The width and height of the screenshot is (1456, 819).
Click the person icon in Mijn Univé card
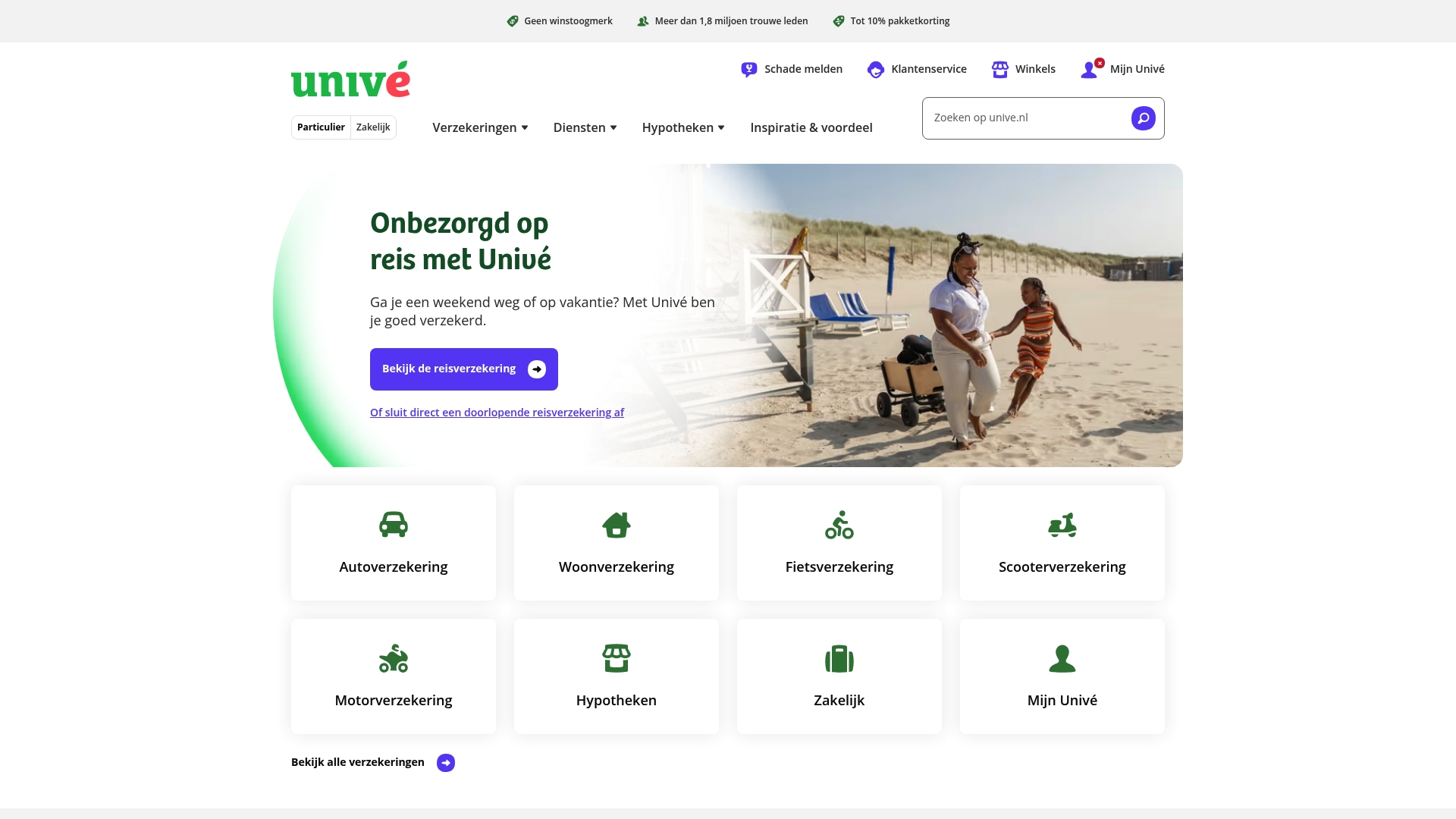point(1062,658)
